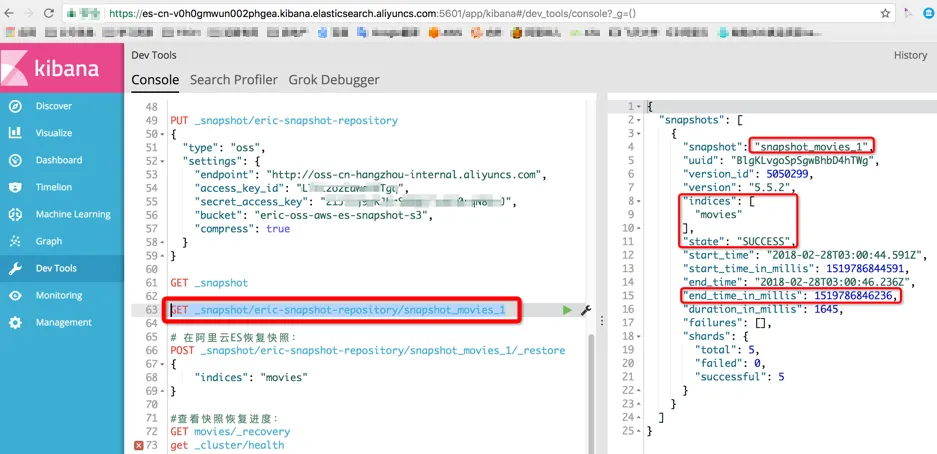Screen dimensions: 937x454
Task: Click the Machine Learning label in sidebar
Action: 73,214
